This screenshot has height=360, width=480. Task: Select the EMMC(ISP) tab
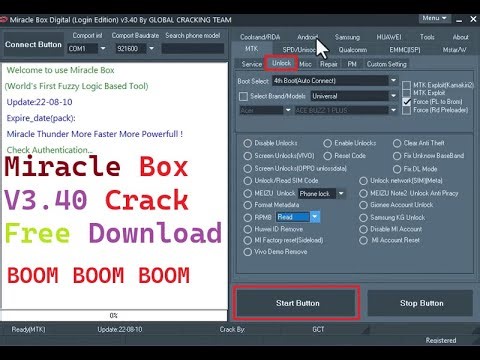pos(405,50)
